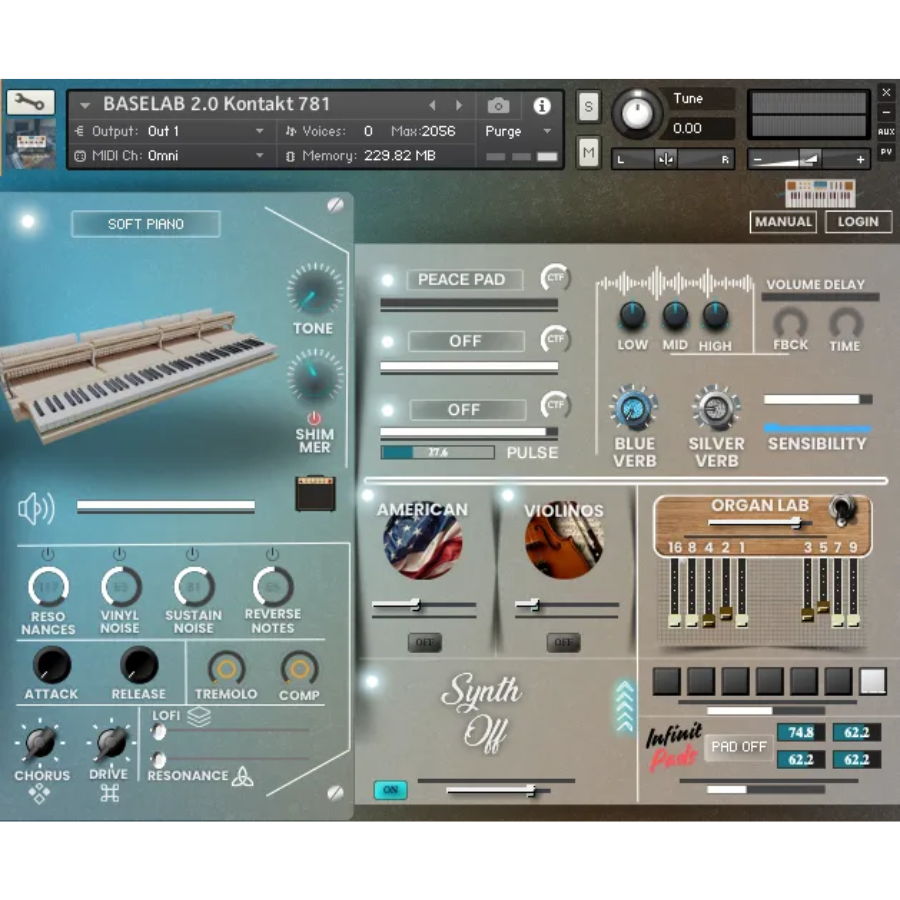The image size is (900, 900).
Task: Click the SILVER VERB knob
Action: pyautogui.click(x=716, y=409)
